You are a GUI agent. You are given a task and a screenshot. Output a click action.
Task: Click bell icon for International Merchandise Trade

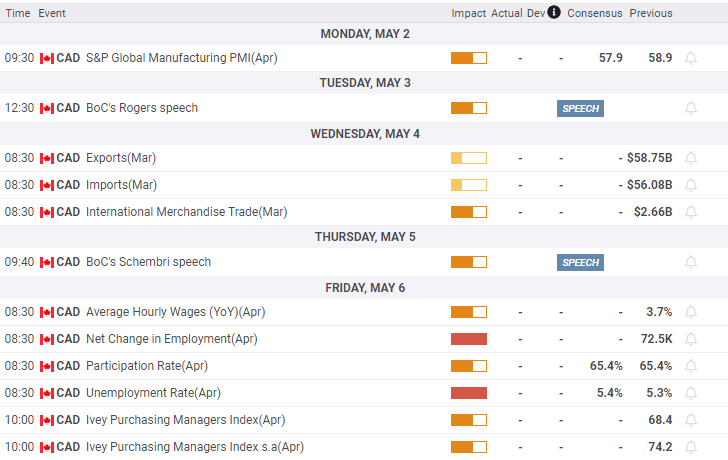[x=690, y=212]
